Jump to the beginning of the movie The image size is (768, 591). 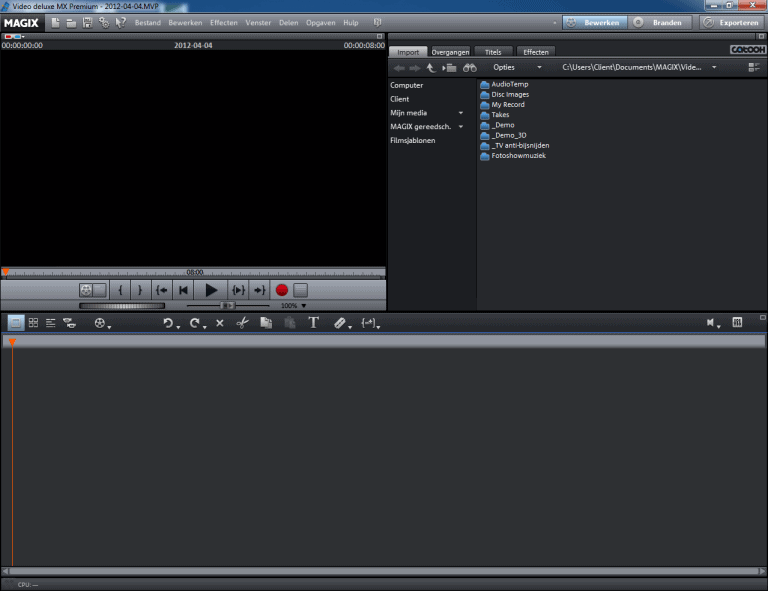point(183,290)
